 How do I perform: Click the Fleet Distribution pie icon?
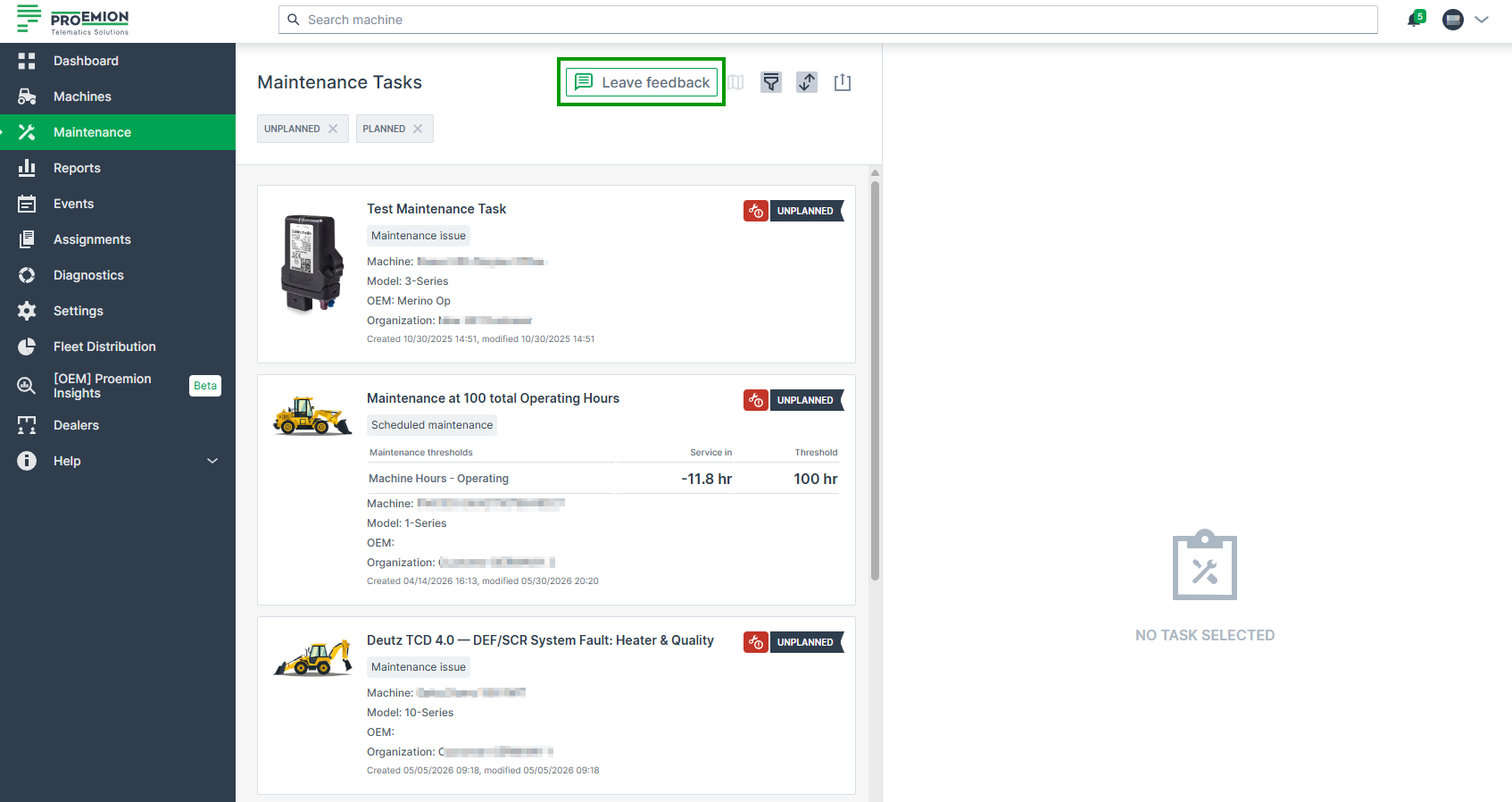[x=27, y=347]
